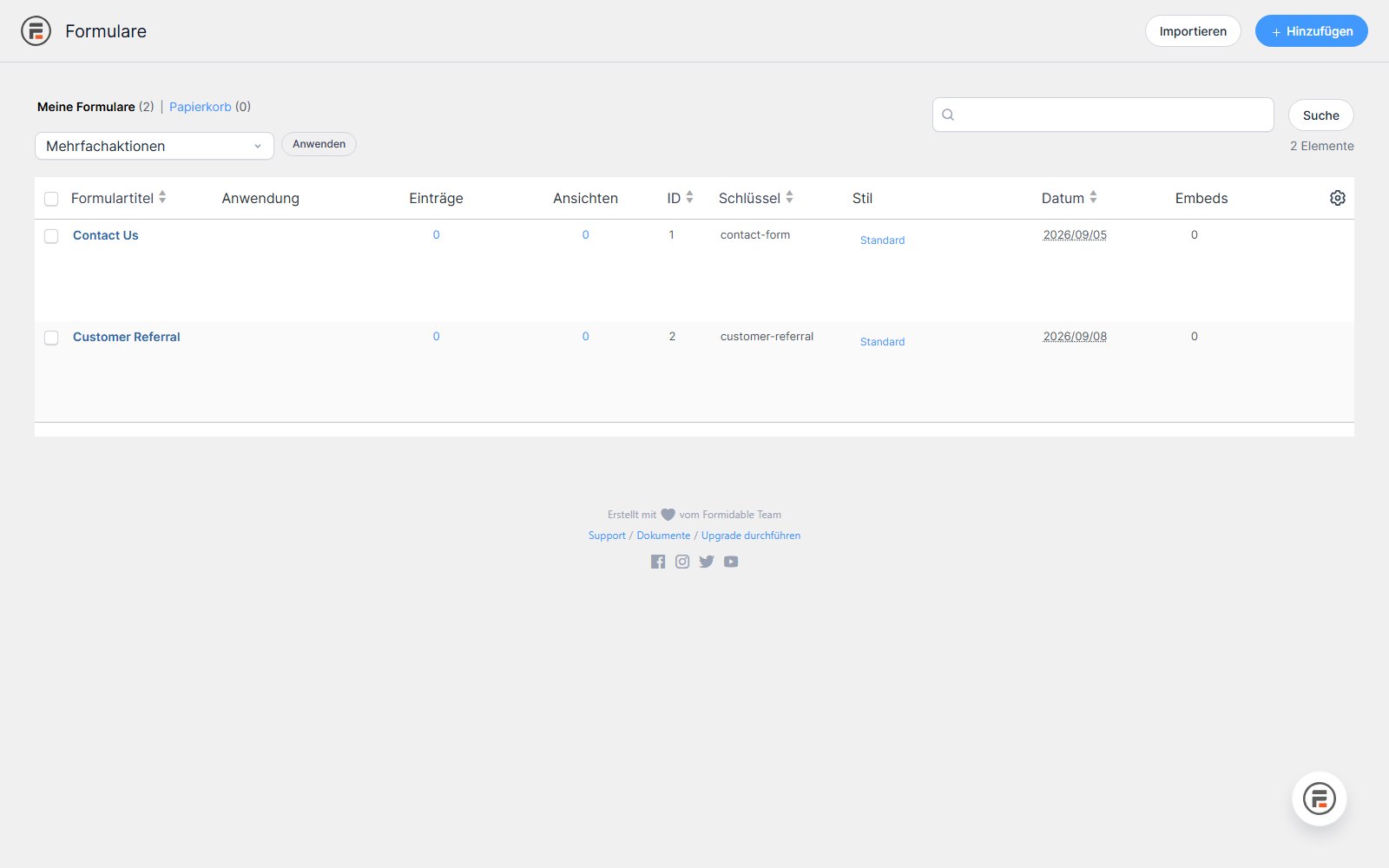
Task: Sort by Formulartitel column arrows
Action: click(x=162, y=197)
